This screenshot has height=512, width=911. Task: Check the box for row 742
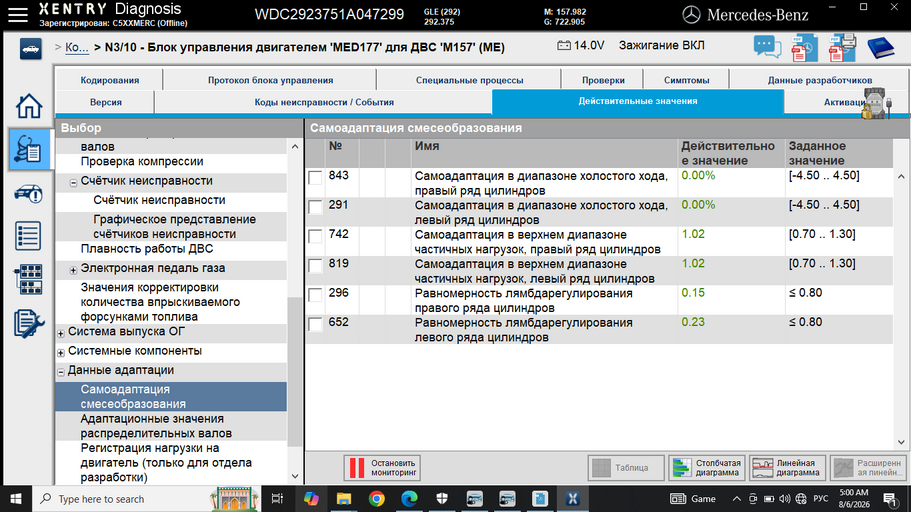[x=315, y=236]
